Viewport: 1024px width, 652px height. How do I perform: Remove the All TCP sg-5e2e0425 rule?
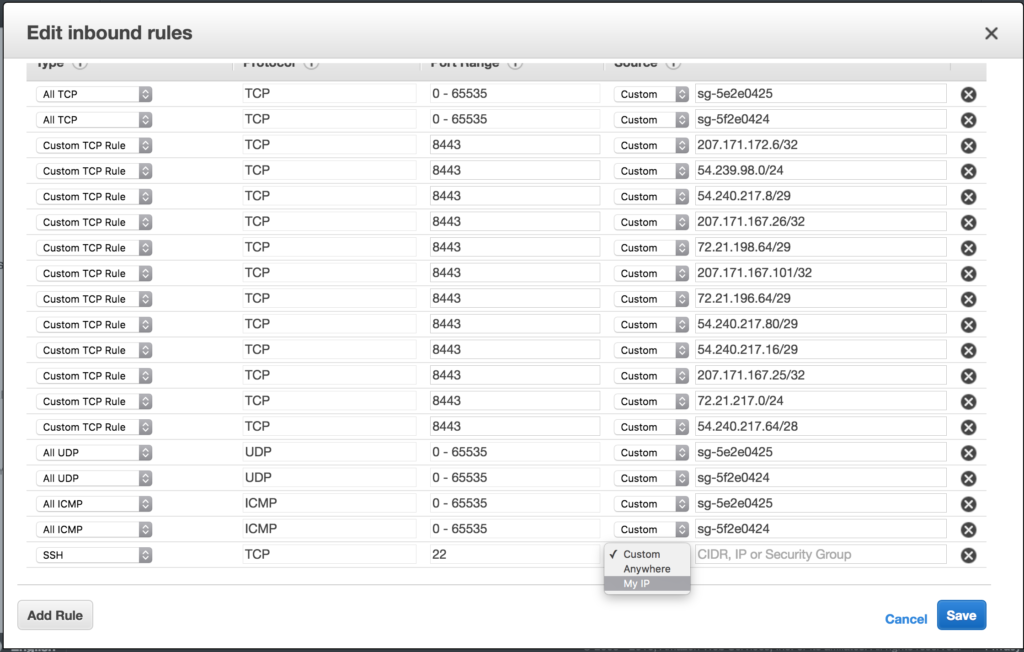968,95
